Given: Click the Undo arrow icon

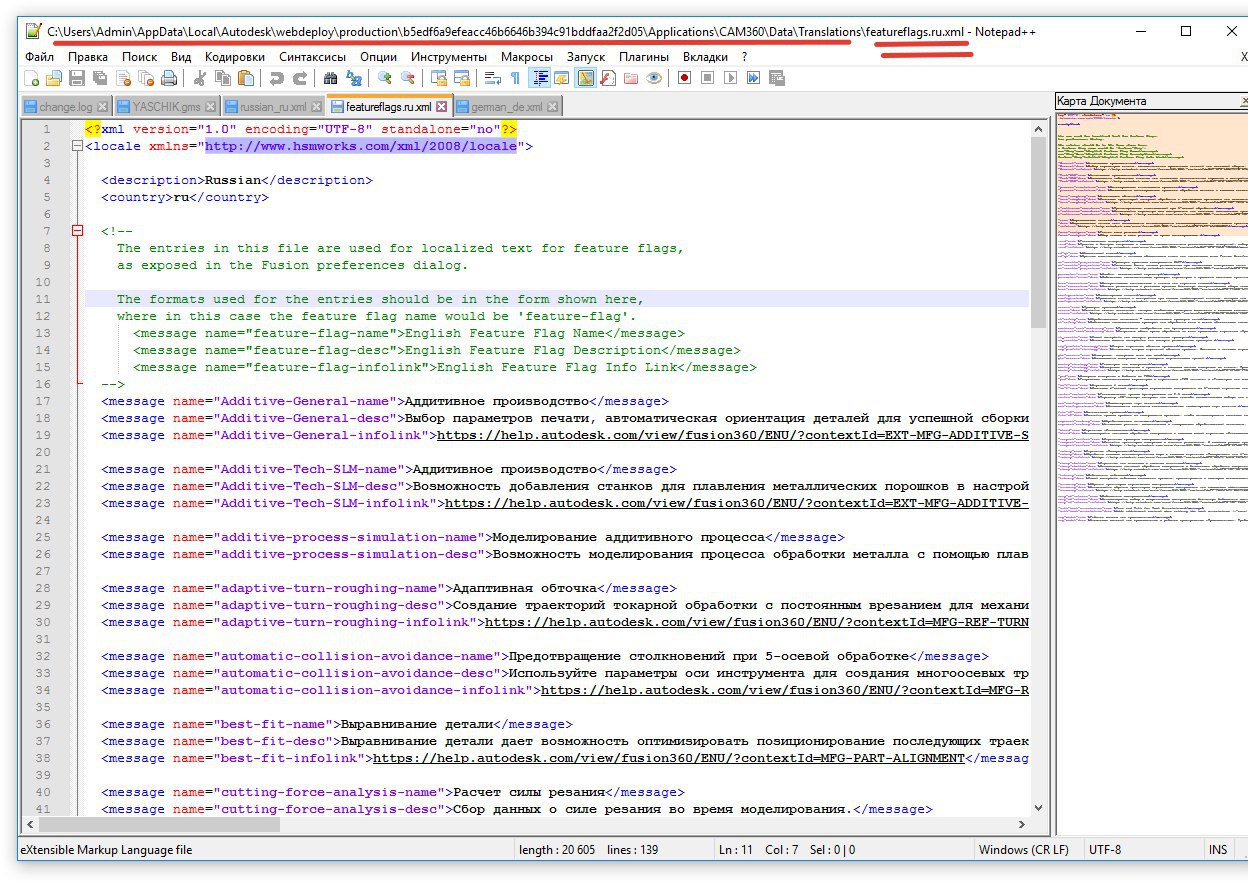Looking at the screenshot, I should 276,78.
